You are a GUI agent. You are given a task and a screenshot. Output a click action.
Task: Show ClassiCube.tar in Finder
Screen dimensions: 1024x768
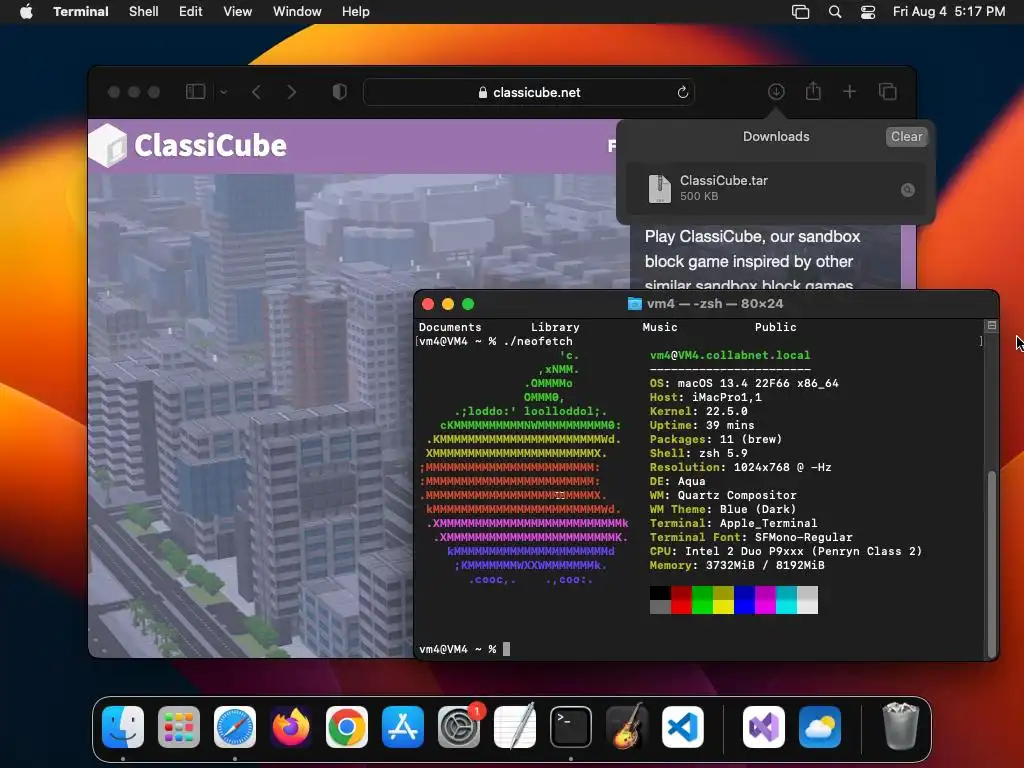coord(908,190)
